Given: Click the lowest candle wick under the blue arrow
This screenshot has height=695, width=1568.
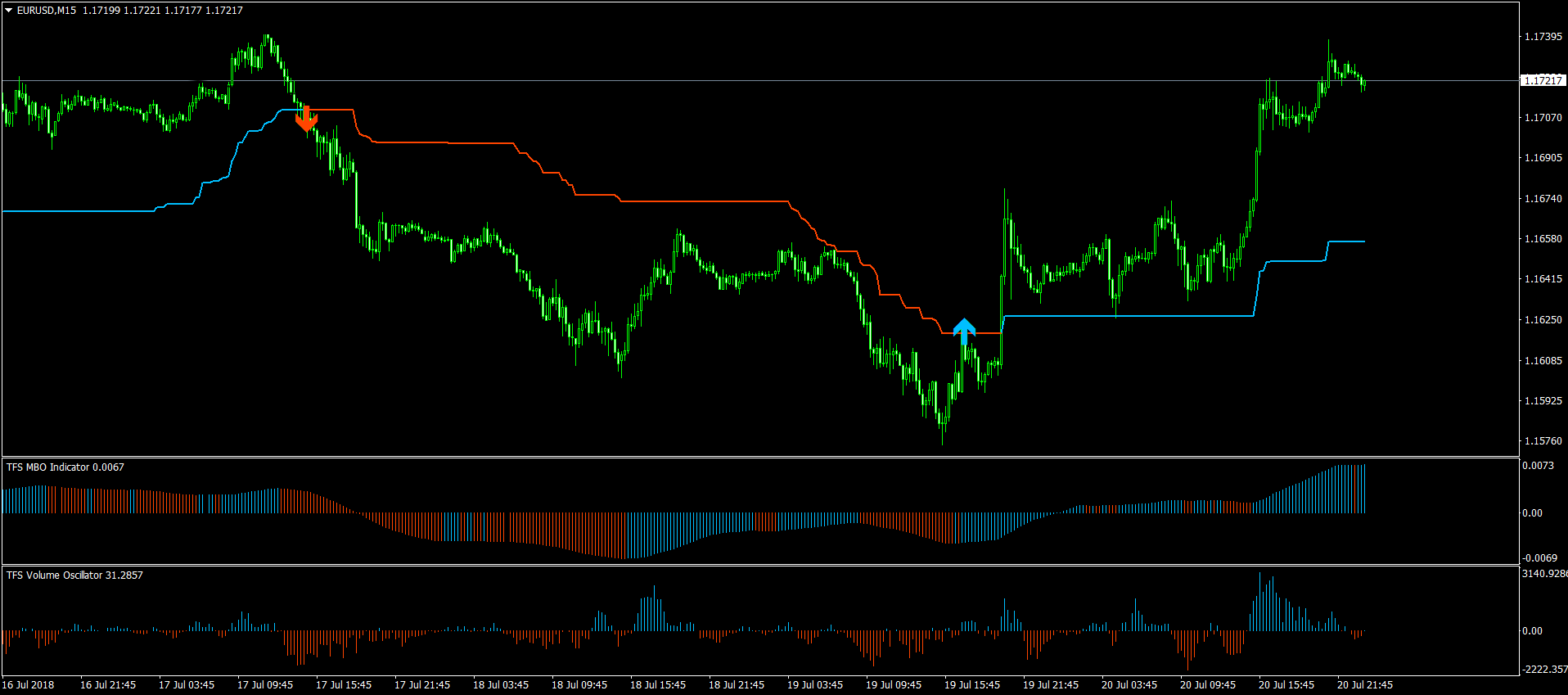Looking at the screenshot, I should (943, 439).
